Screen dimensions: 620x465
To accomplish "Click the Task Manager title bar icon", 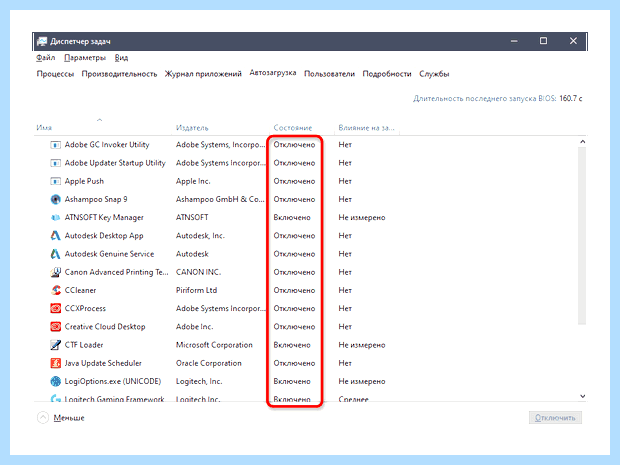I will (42, 41).
